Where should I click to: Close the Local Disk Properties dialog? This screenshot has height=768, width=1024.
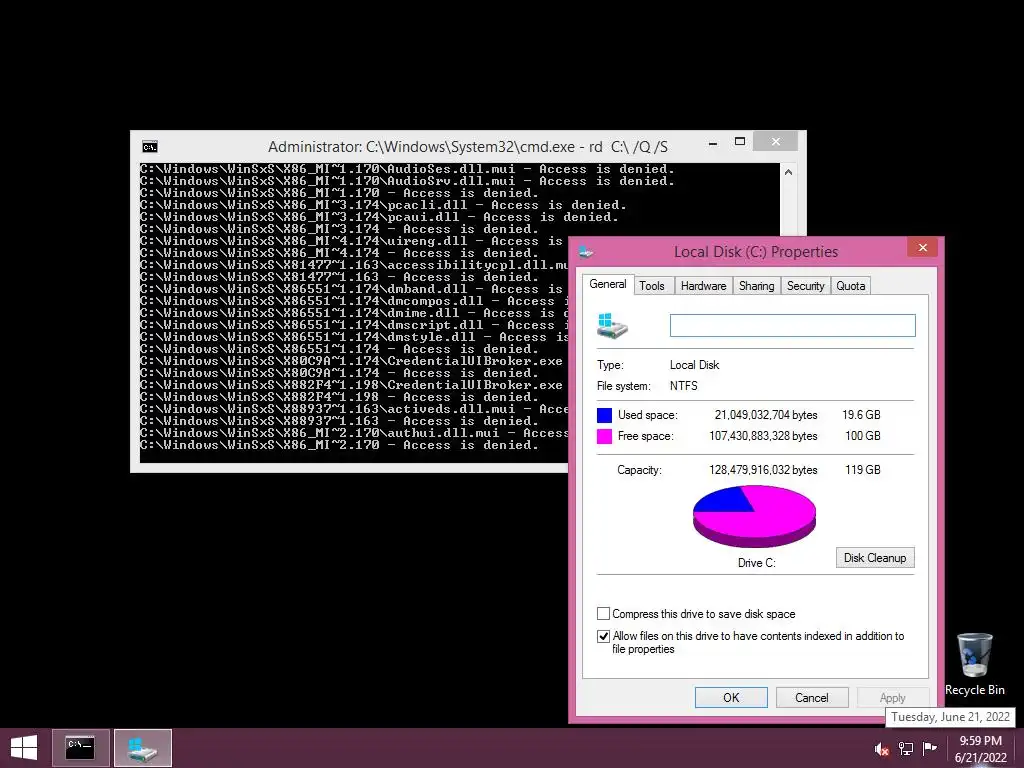click(922, 247)
